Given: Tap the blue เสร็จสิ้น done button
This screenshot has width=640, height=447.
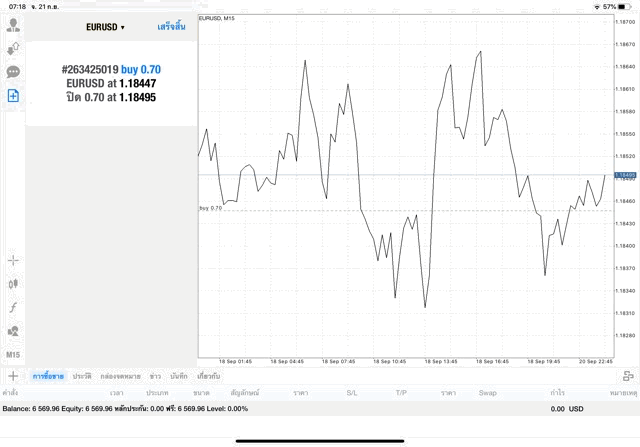Looking at the screenshot, I should tap(171, 27).
